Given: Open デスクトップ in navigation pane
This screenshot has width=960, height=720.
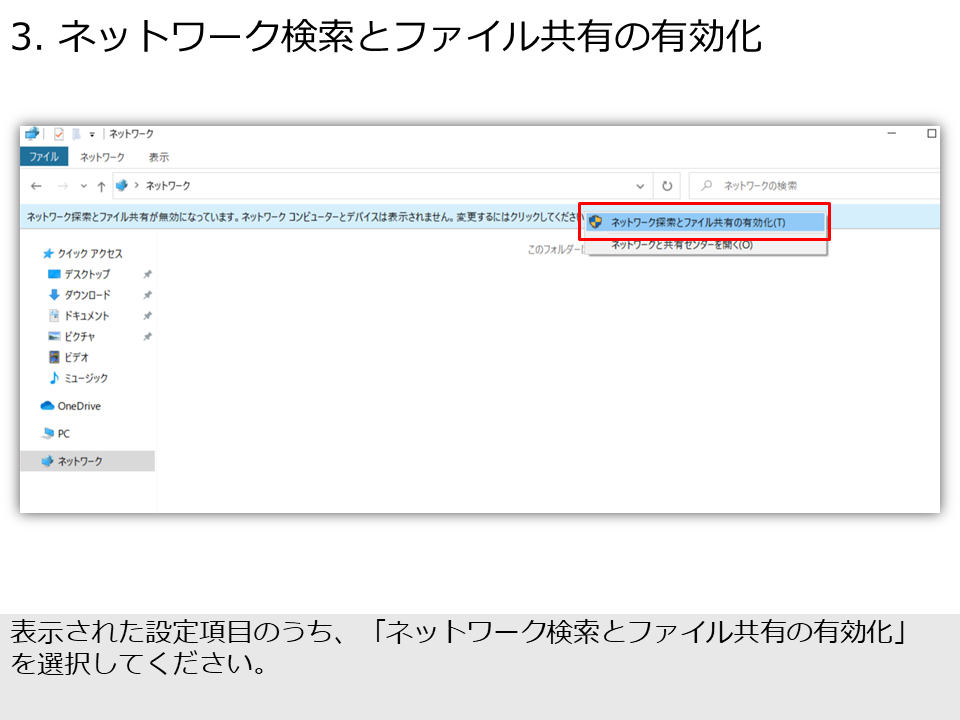Looking at the screenshot, I should [x=87, y=274].
